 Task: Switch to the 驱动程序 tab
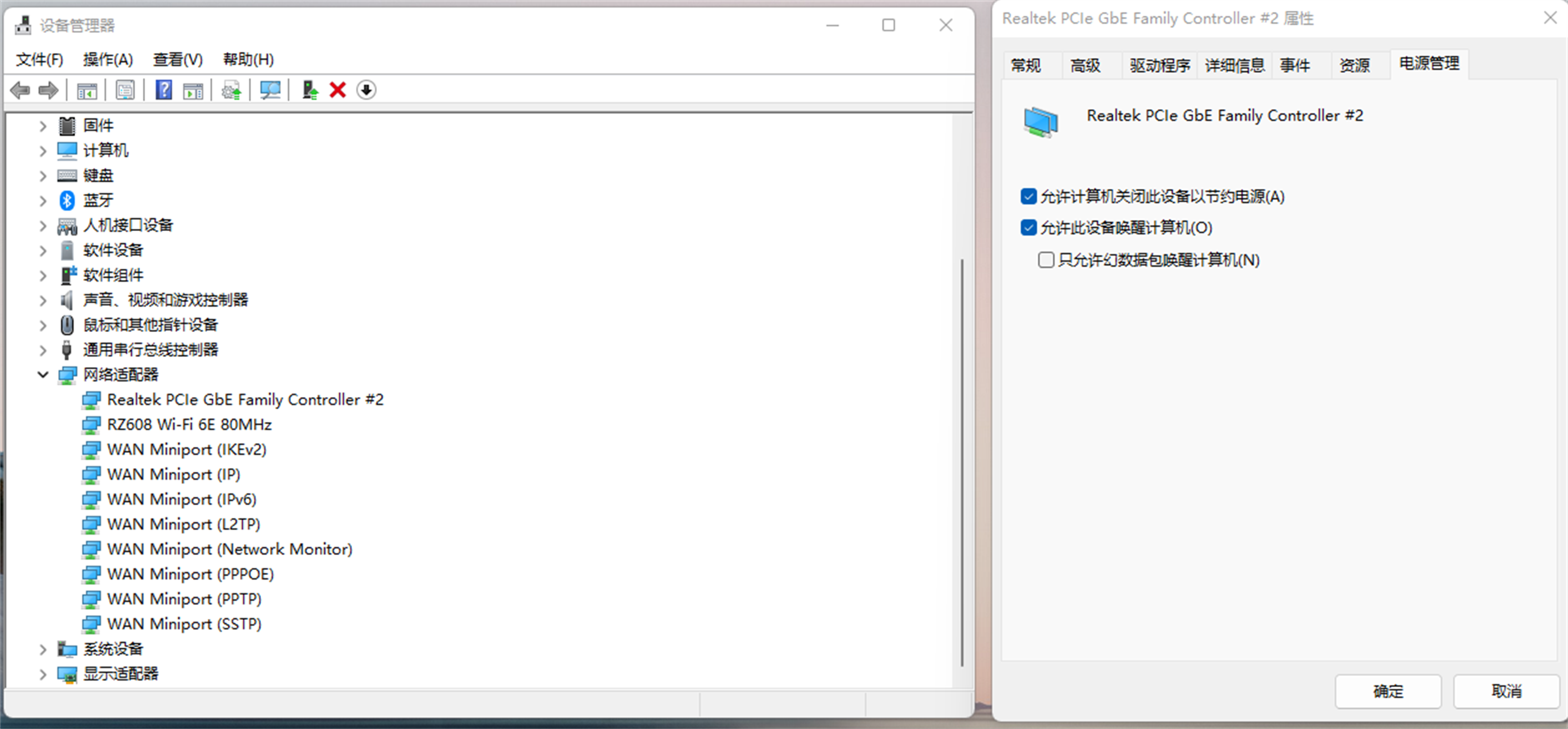(1160, 65)
